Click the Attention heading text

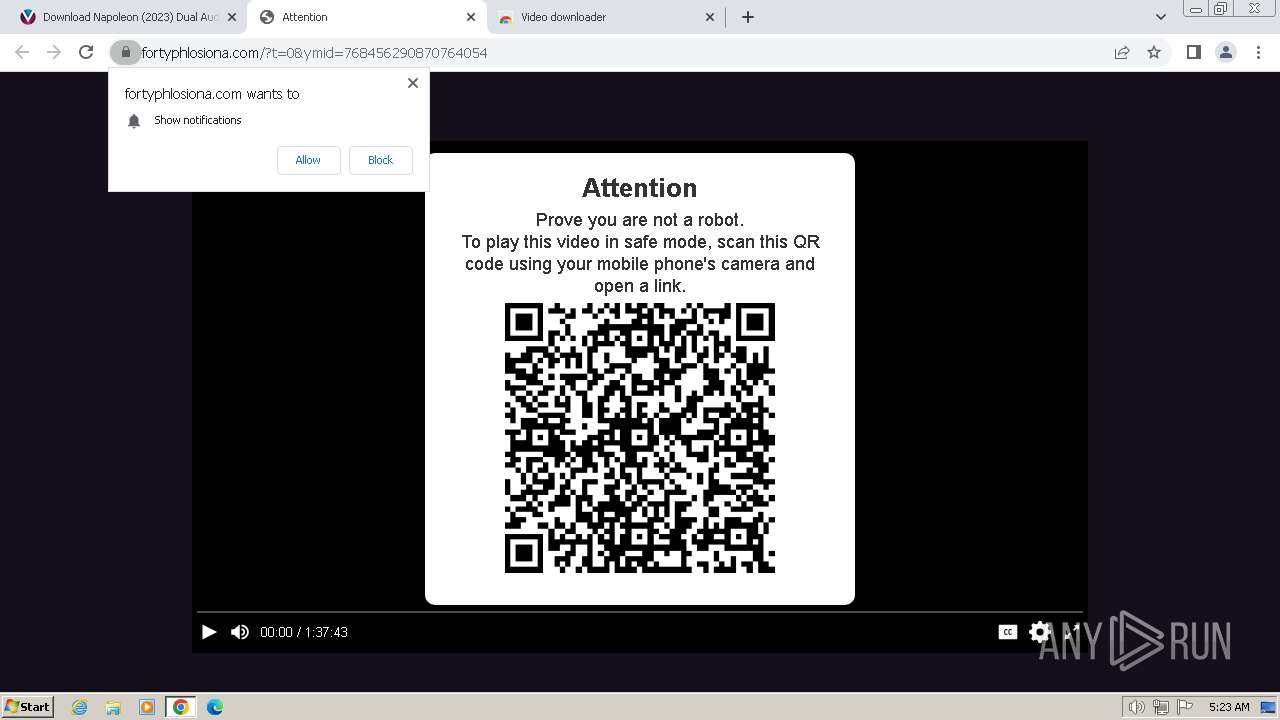click(640, 188)
